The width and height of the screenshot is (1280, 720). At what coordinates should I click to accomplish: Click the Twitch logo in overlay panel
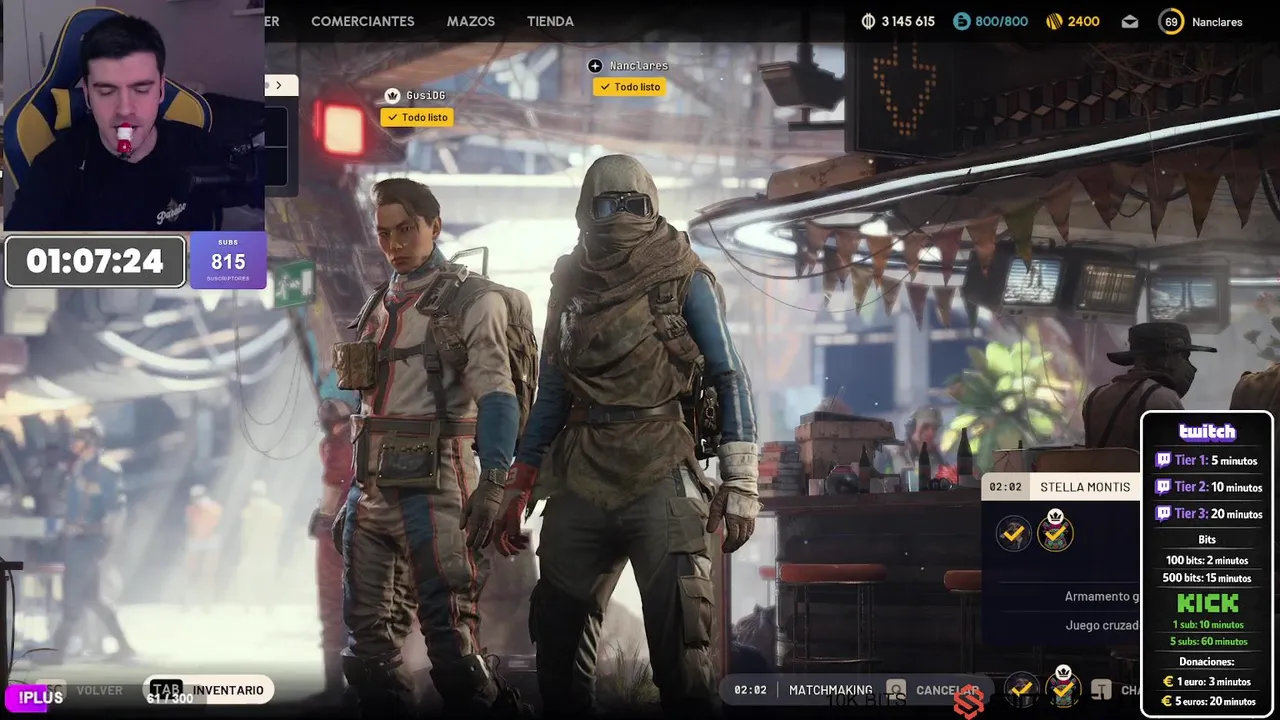(x=1207, y=432)
